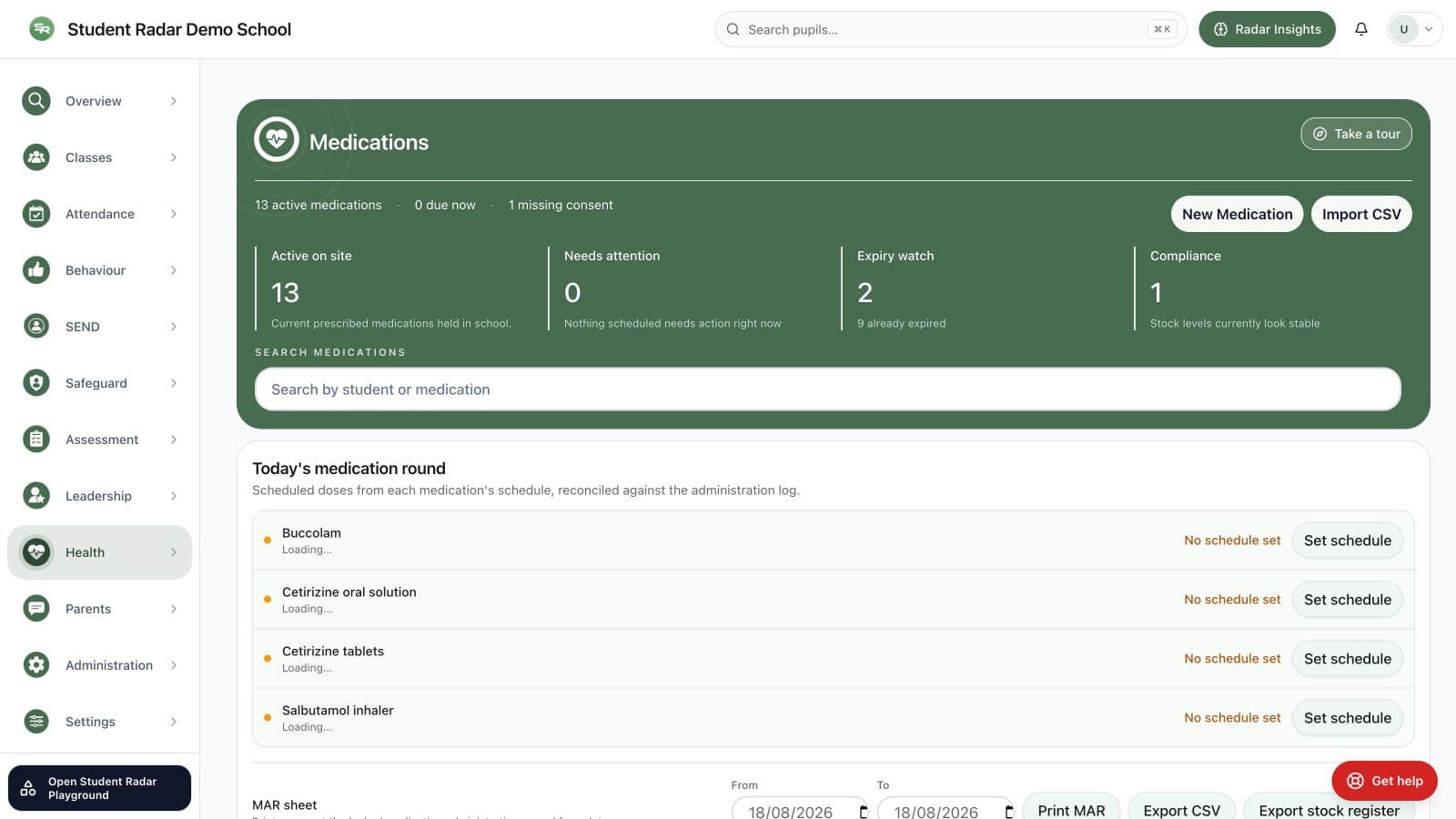Image resolution: width=1456 pixels, height=819 pixels.
Task: Open the Administration section label
Action: pos(109,665)
